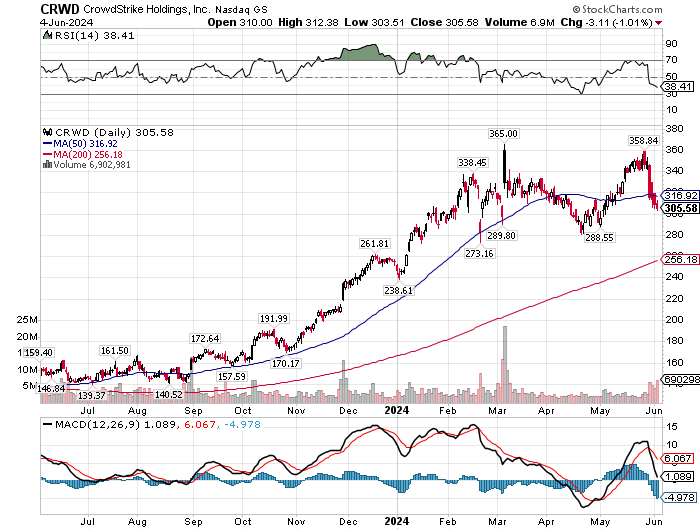Click the 191.99 price label

pyautogui.click(x=274, y=319)
